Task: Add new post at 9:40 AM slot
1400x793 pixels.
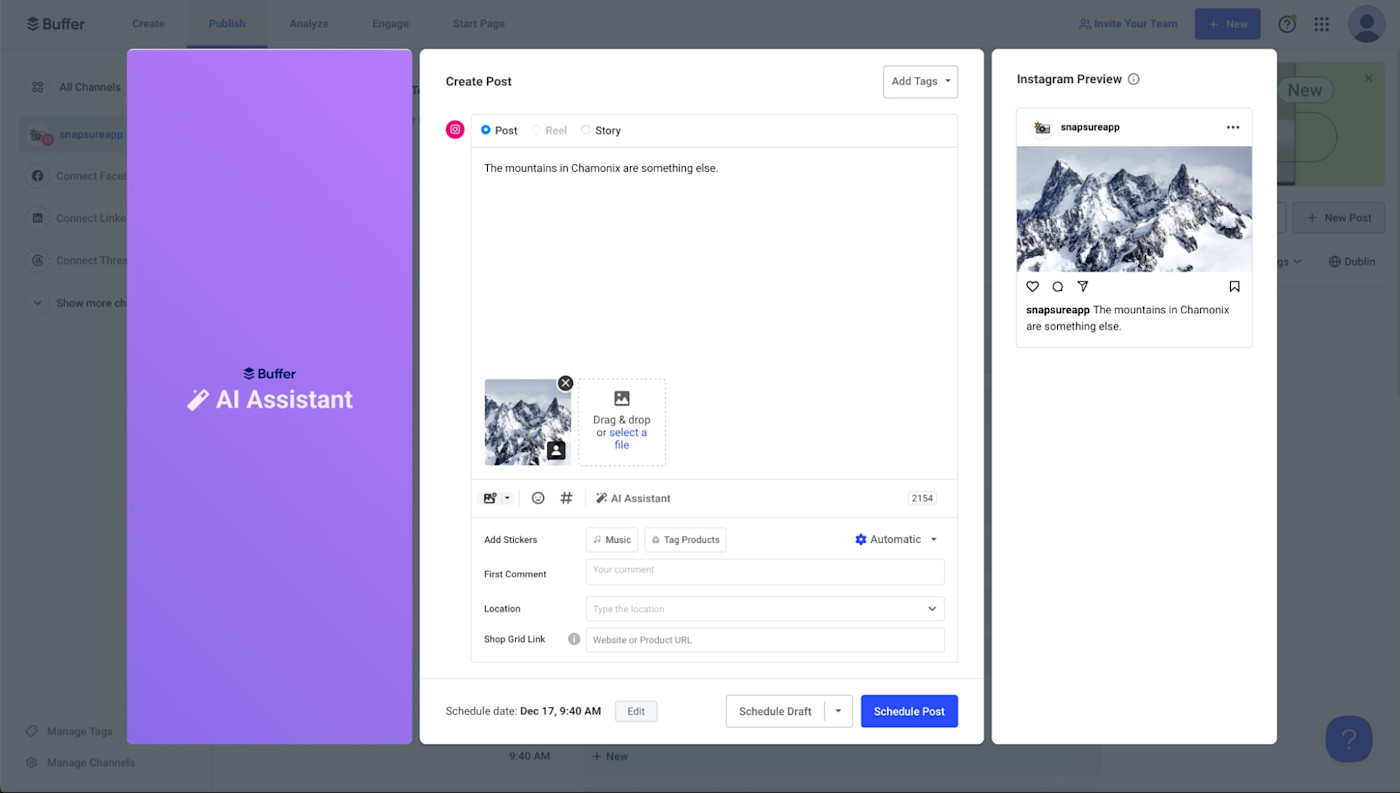Action: pos(611,757)
